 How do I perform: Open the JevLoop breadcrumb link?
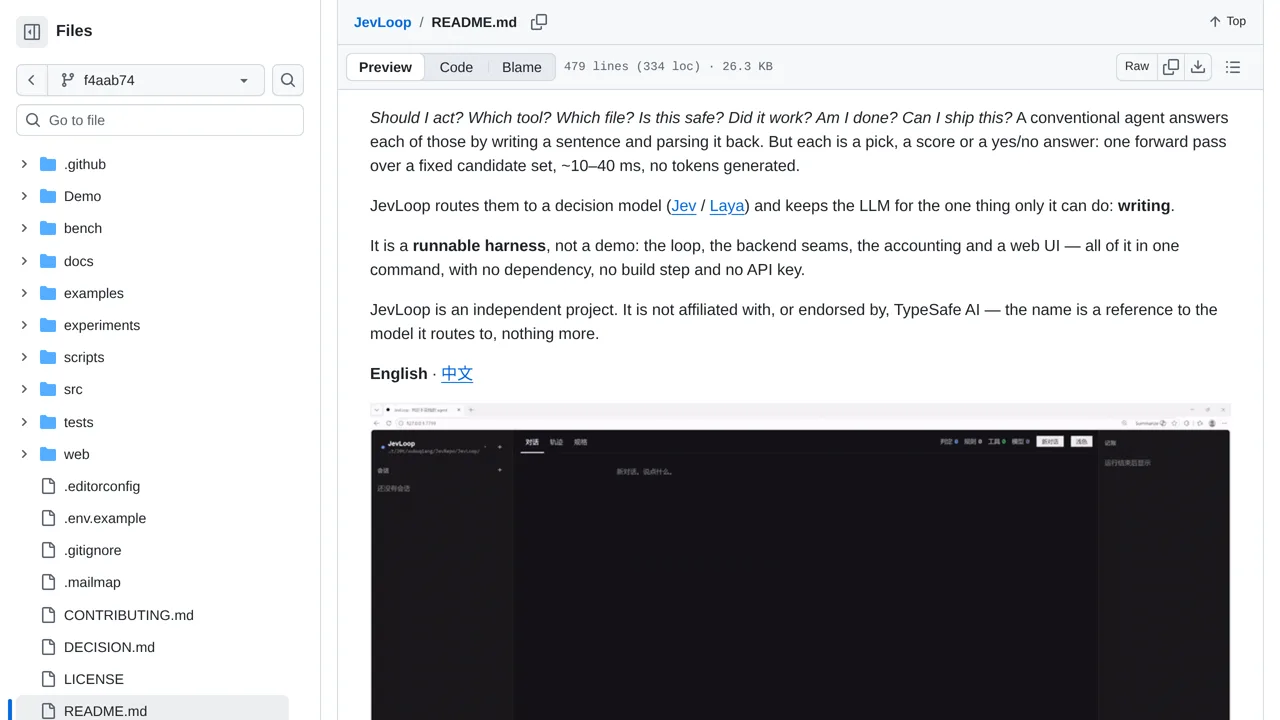[x=382, y=22]
